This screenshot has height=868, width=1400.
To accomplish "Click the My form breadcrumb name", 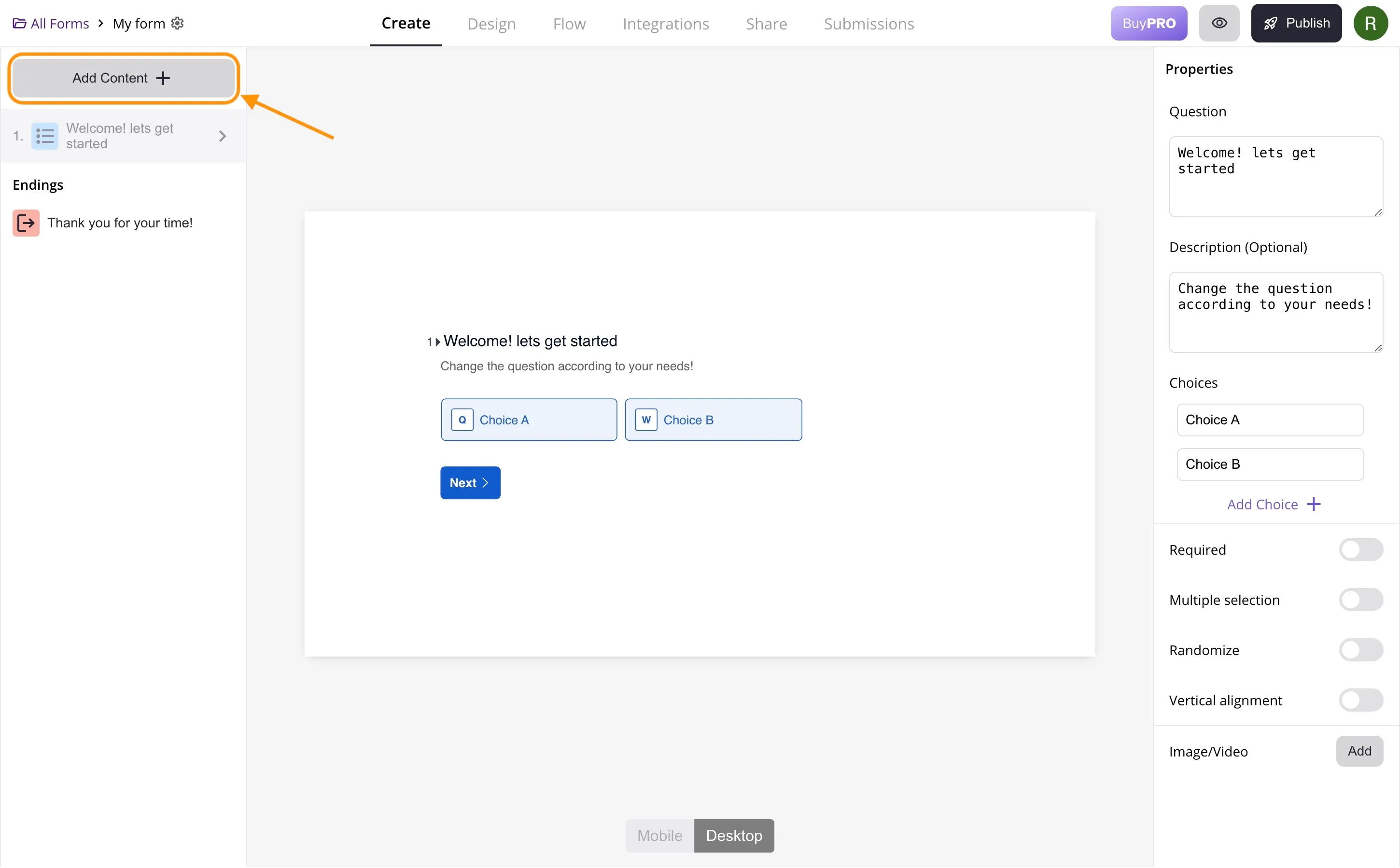I will (139, 24).
